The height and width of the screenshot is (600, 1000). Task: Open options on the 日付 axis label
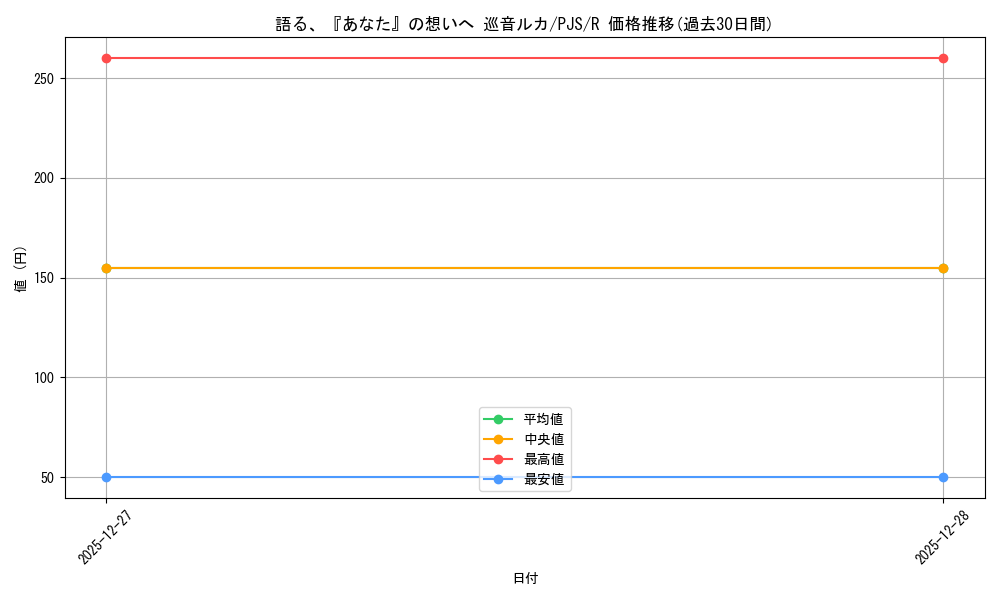click(x=524, y=577)
